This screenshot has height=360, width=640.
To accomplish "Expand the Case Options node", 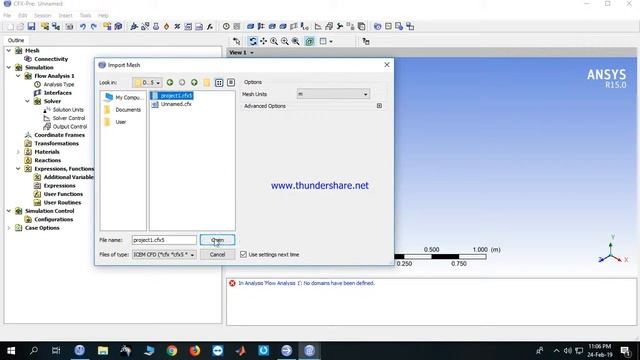I will pyautogui.click(x=9, y=228).
